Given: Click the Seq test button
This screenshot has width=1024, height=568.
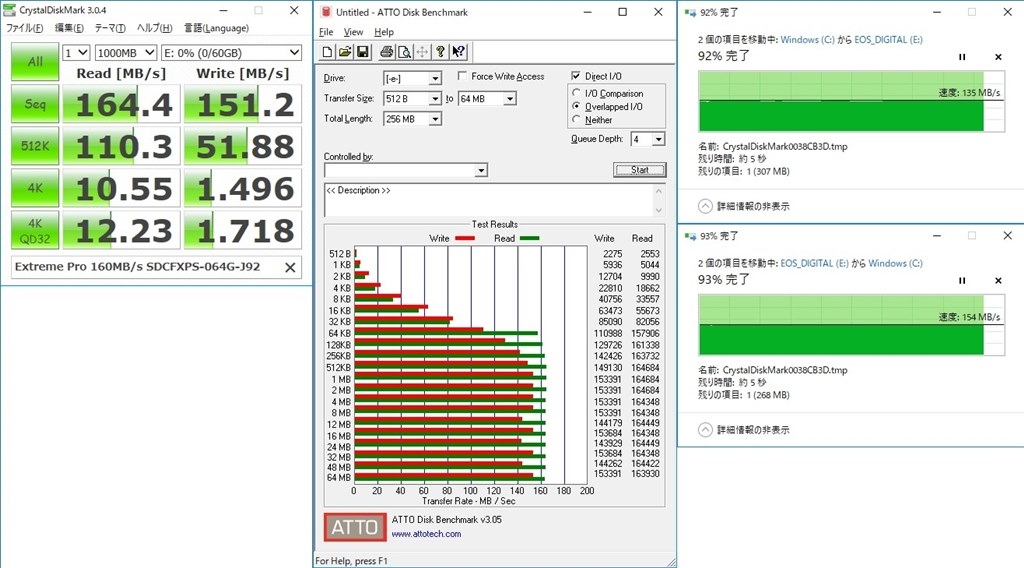Looking at the screenshot, I should (35, 104).
